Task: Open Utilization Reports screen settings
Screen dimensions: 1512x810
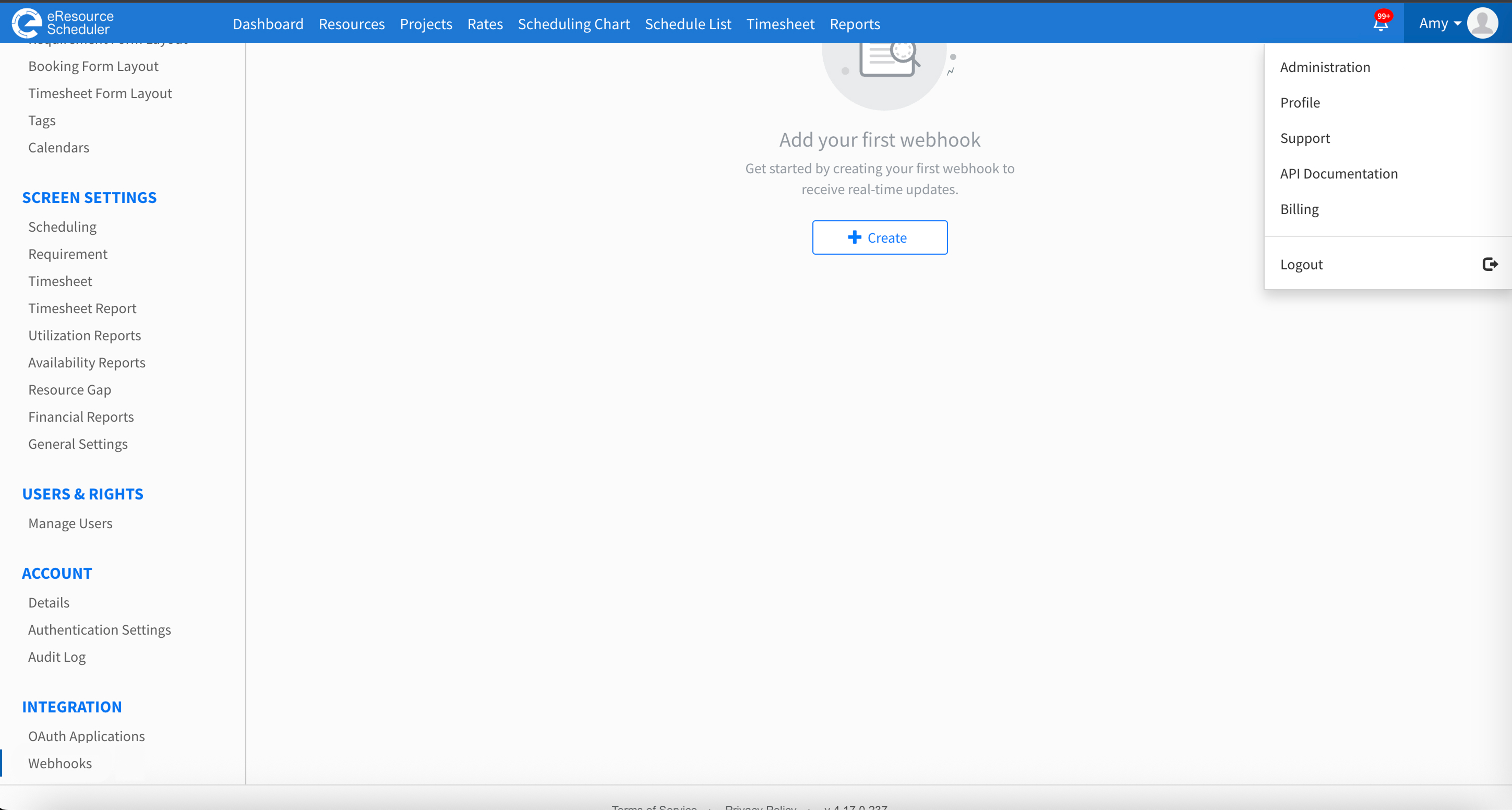Action: pos(85,335)
